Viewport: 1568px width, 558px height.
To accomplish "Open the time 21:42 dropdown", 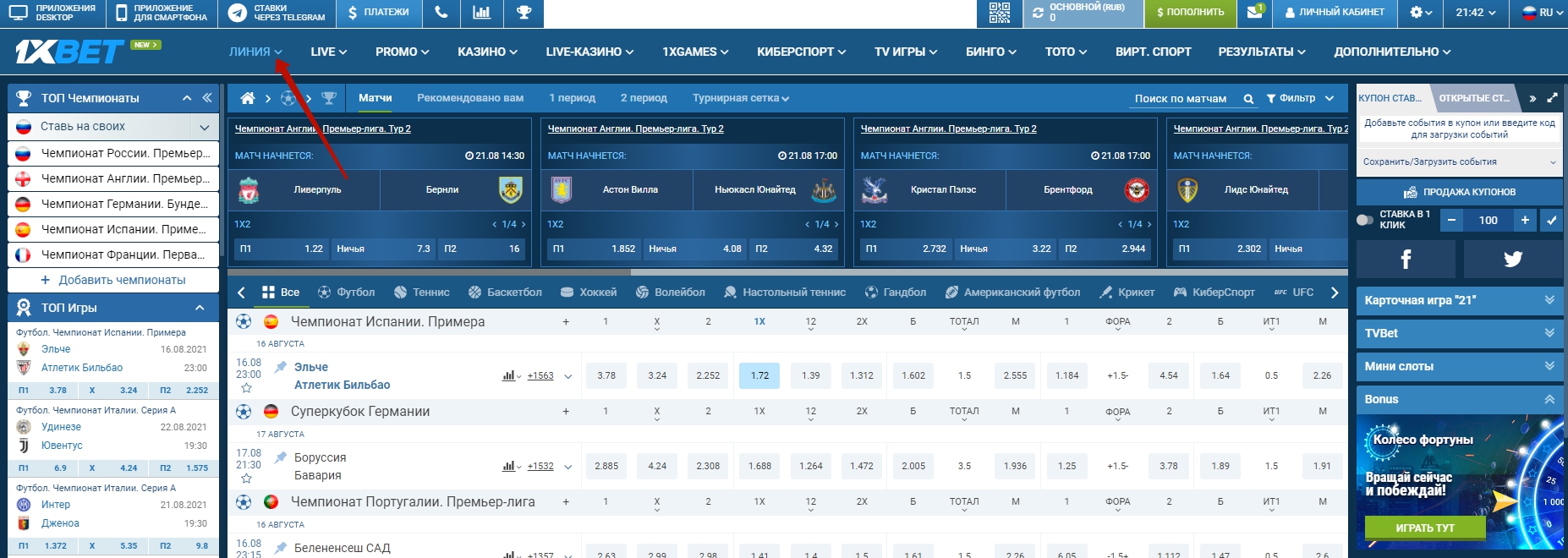I will (x=1476, y=13).
